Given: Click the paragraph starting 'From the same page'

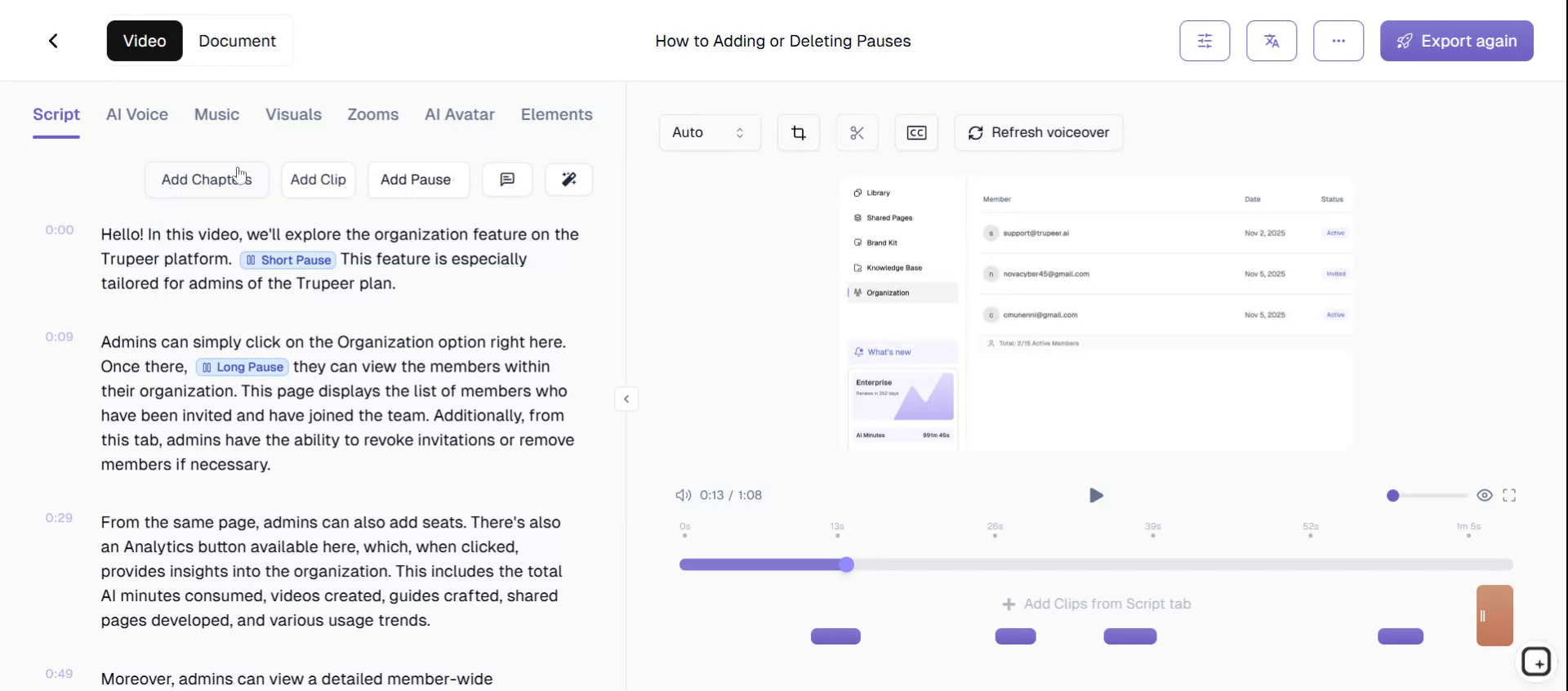Looking at the screenshot, I should pyautogui.click(x=332, y=571).
